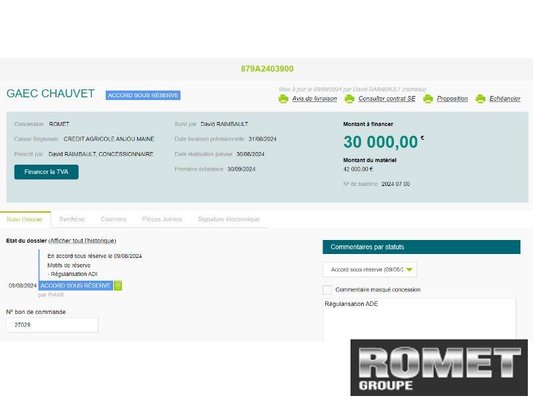Image resolution: width=533 pixels, height=400 pixels.
Task: Open the Echéancier link
Action: click(505, 99)
